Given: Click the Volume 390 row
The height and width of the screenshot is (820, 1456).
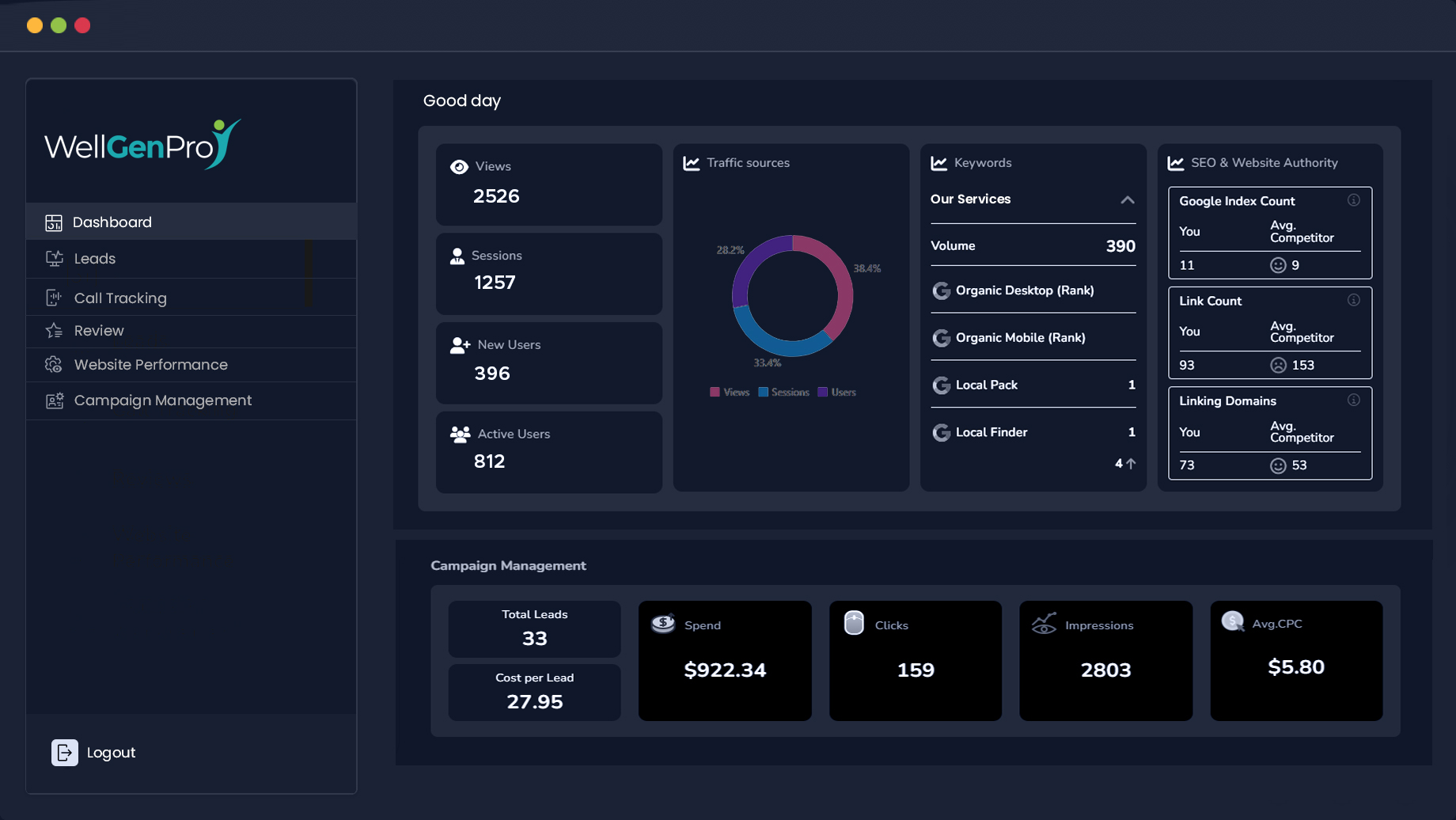Looking at the screenshot, I should pyautogui.click(x=1033, y=246).
